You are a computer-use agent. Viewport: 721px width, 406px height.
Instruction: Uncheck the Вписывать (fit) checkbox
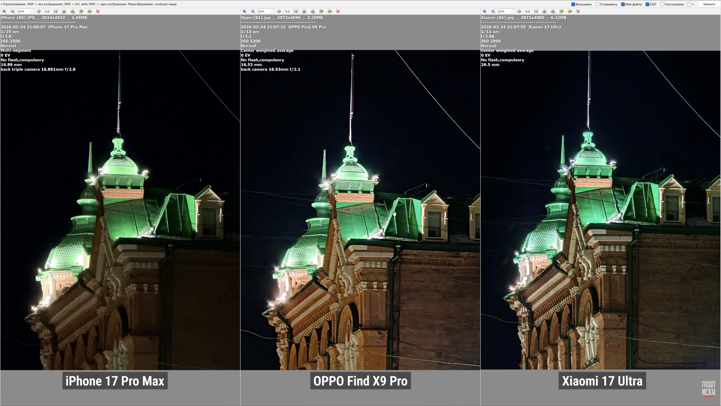(573, 4)
